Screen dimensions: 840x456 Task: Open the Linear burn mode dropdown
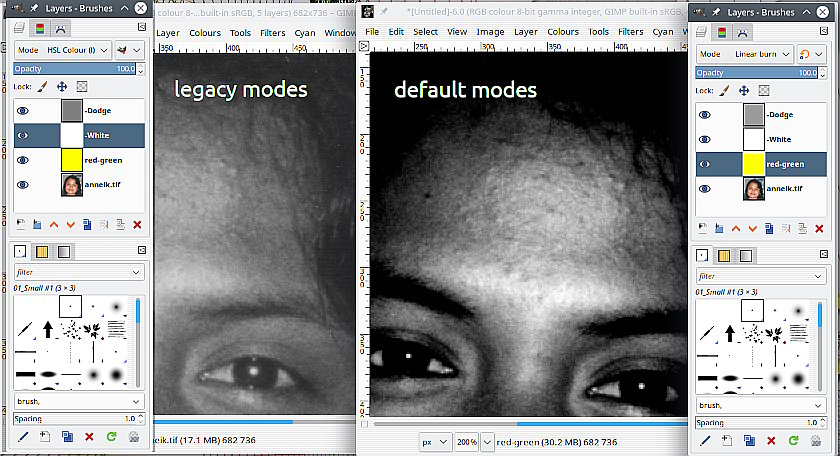[745, 54]
